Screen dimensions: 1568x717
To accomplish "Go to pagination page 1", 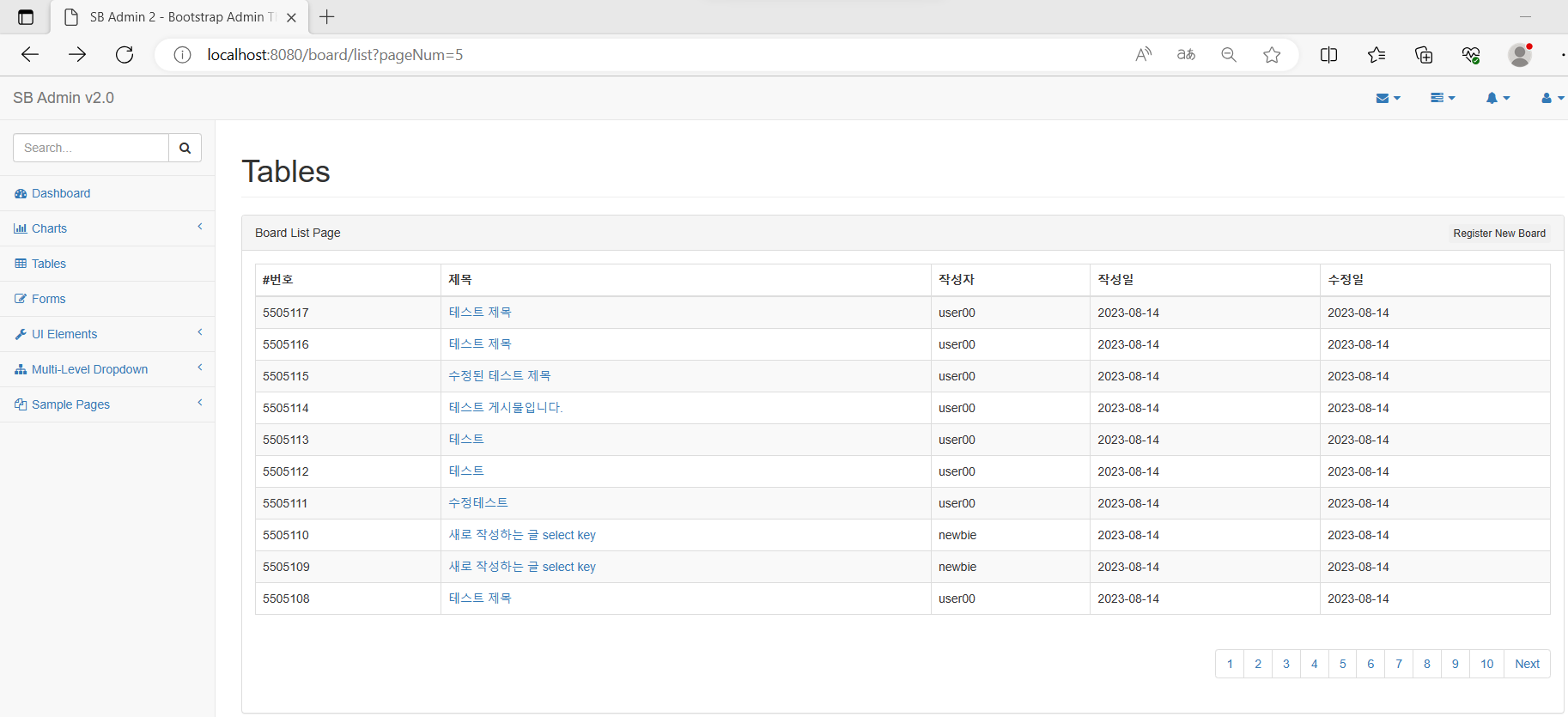I will (1230, 664).
